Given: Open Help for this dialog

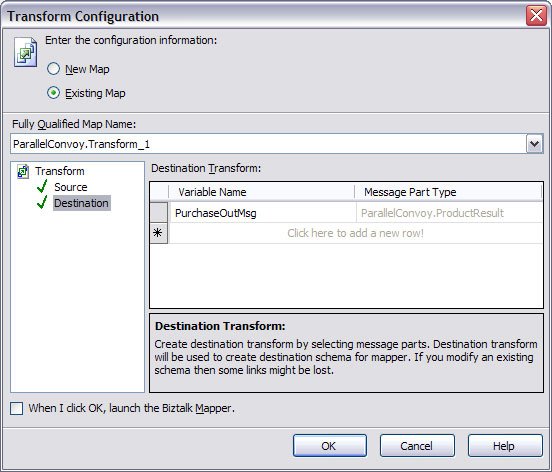Looking at the screenshot, I should (505, 446).
